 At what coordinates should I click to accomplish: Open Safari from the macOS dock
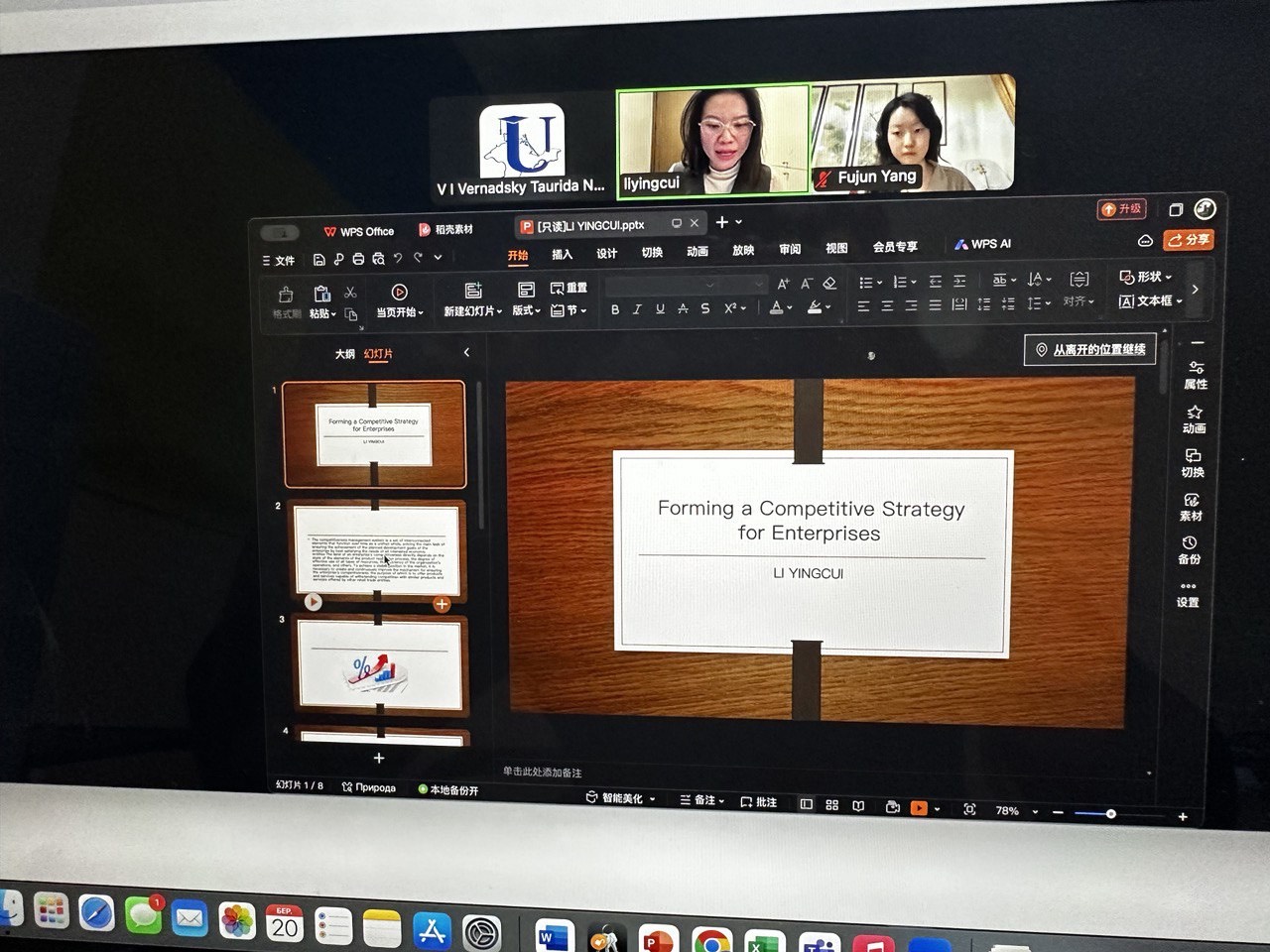(x=96, y=912)
